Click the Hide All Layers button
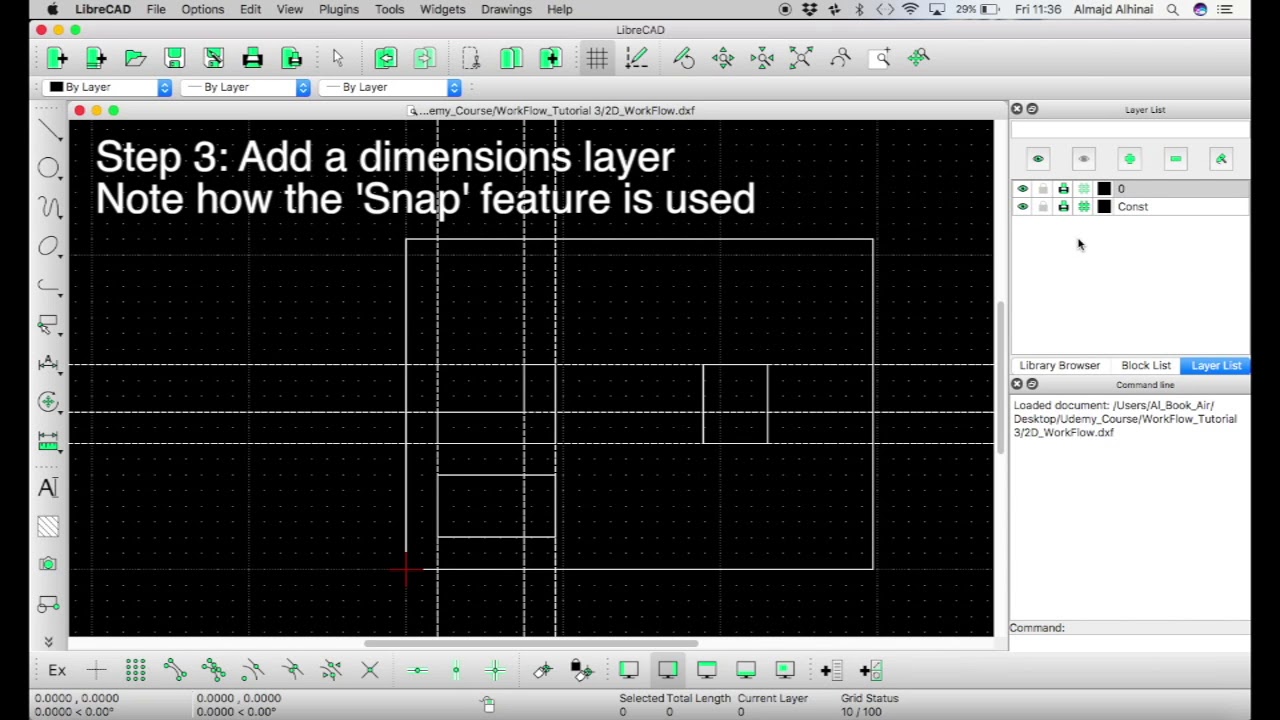The image size is (1280, 720). 1084,159
